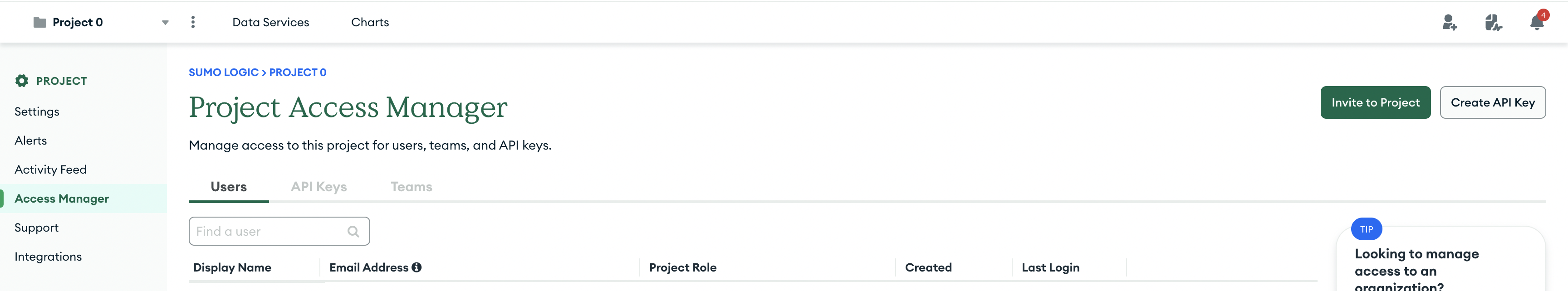The height and width of the screenshot is (291, 1568).
Task: Expand the Project 0 project selector
Action: tap(164, 22)
